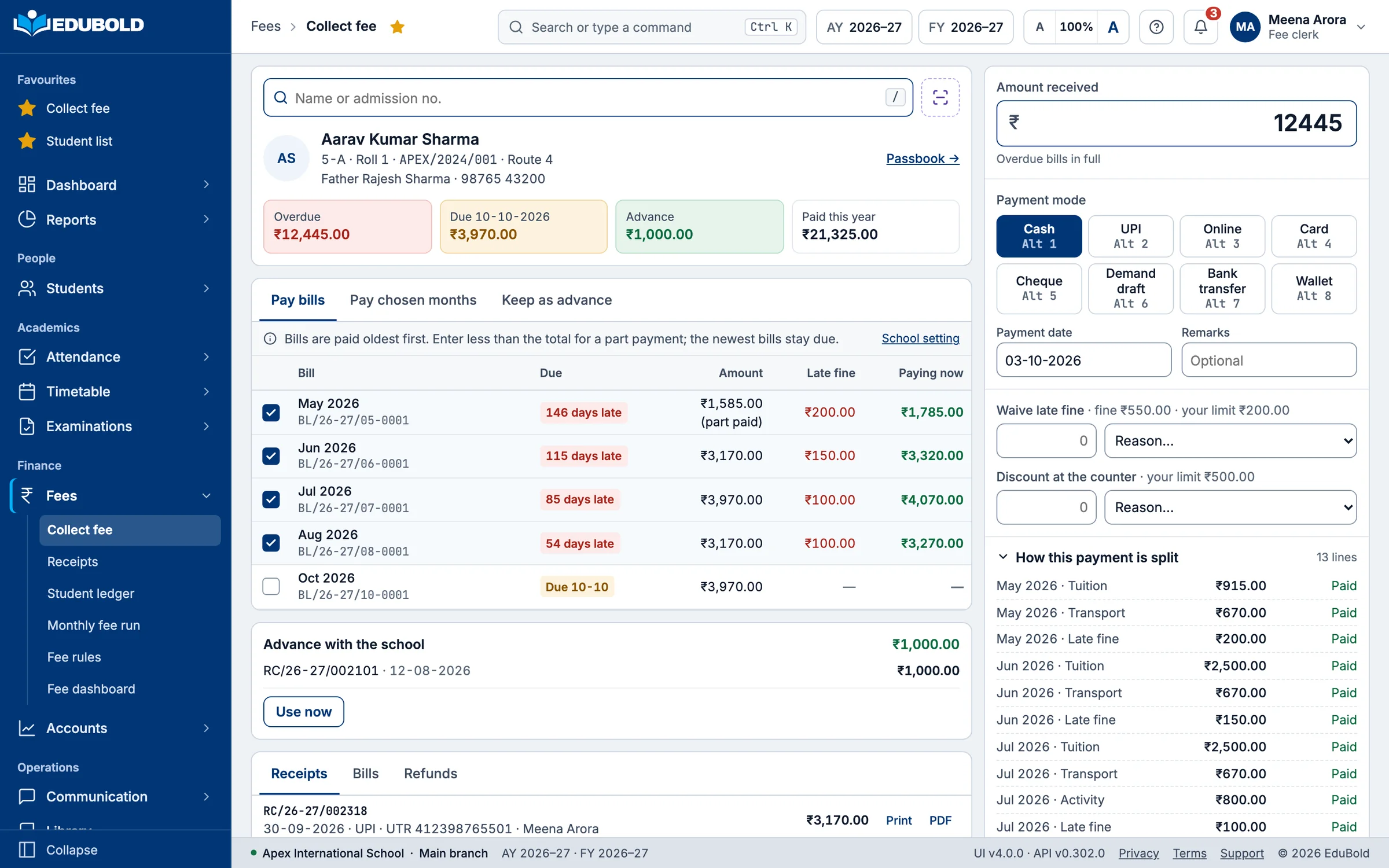Open the Passbook link

coord(923,159)
